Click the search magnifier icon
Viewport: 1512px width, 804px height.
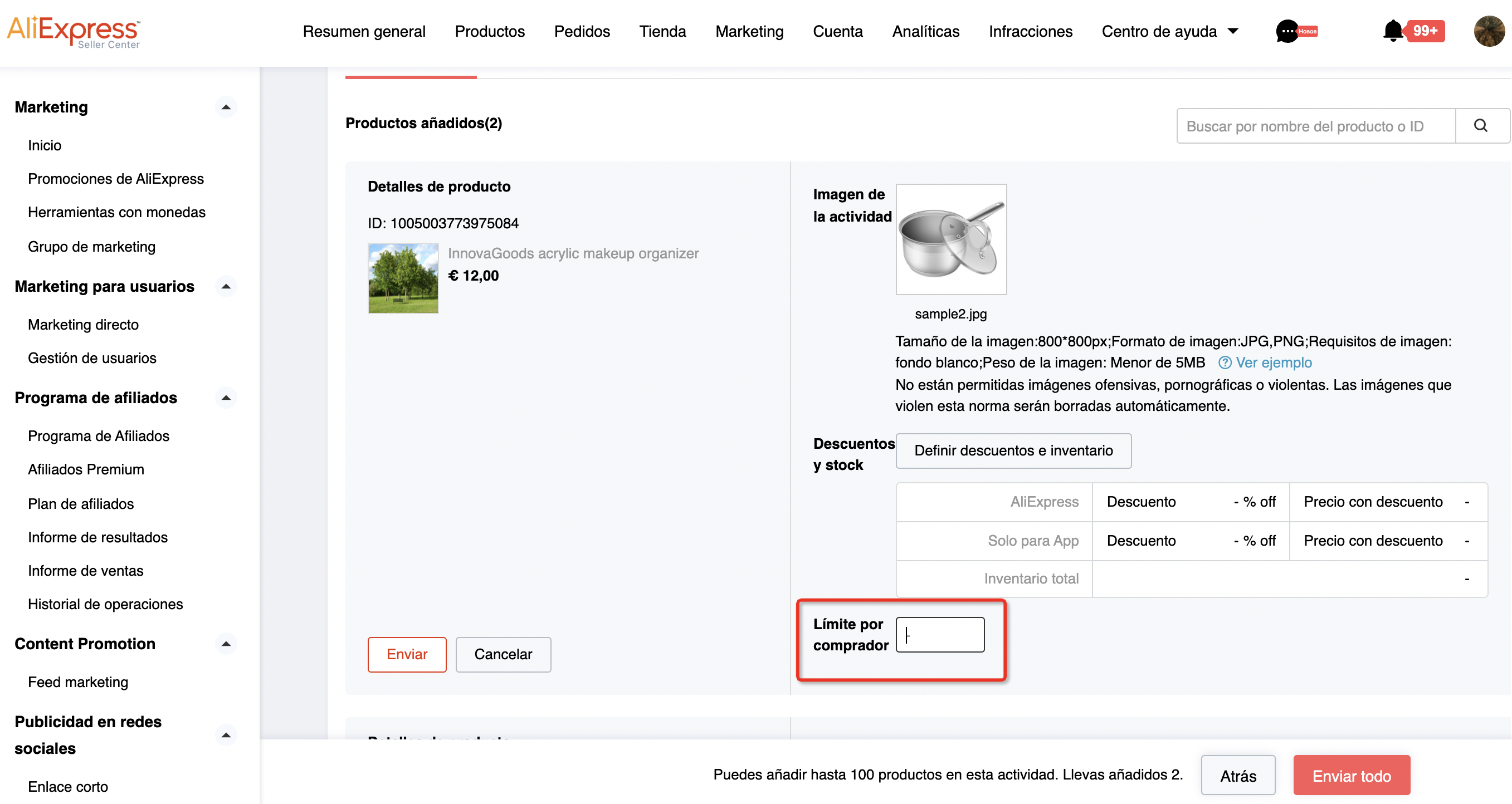1480,125
